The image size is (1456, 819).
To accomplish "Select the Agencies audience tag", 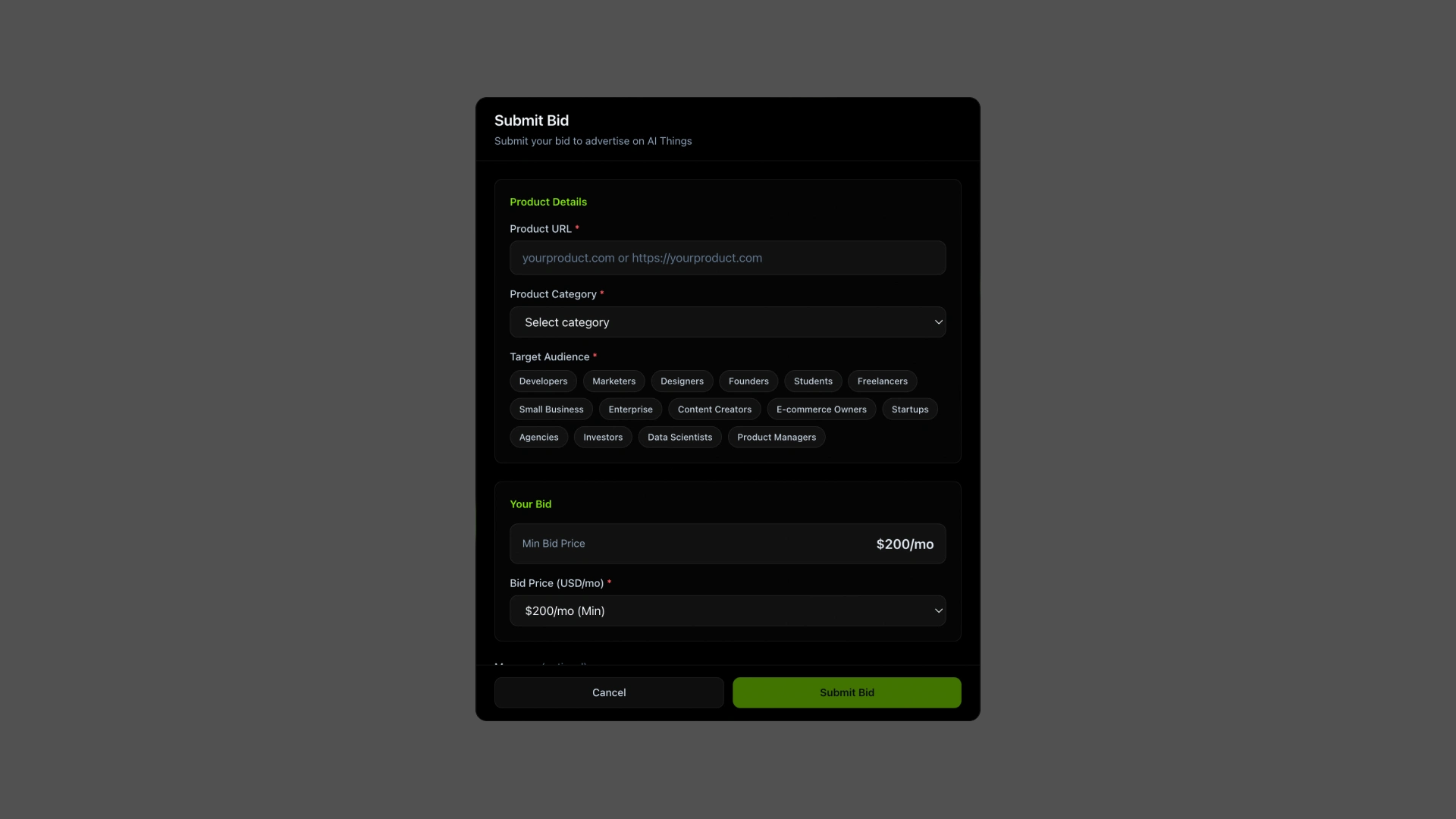I will click(538, 437).
